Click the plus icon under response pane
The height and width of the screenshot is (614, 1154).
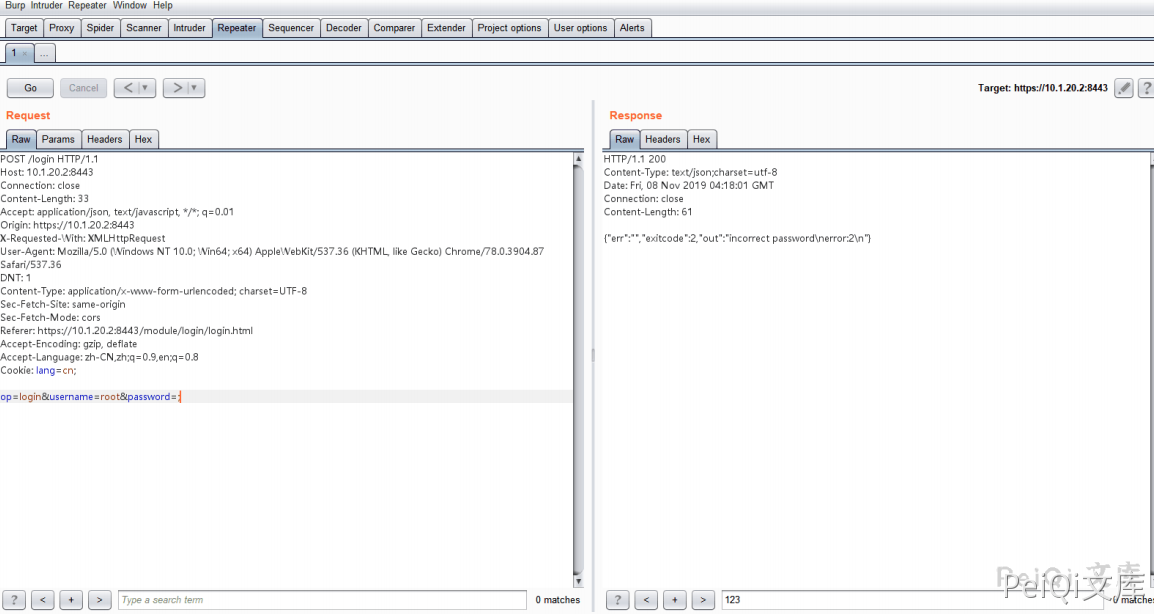click(675, 600)
